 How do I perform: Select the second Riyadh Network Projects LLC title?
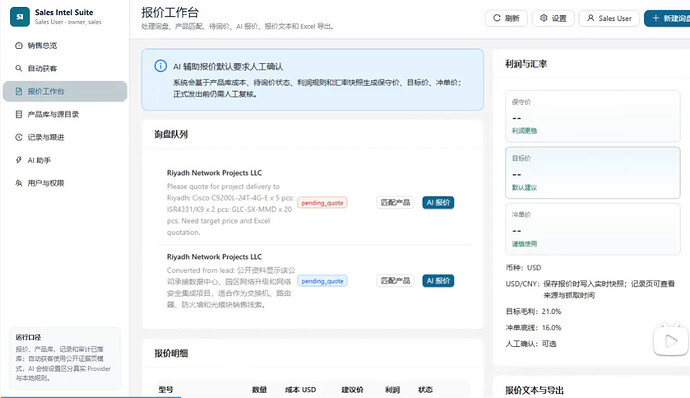tap(214, 257)
